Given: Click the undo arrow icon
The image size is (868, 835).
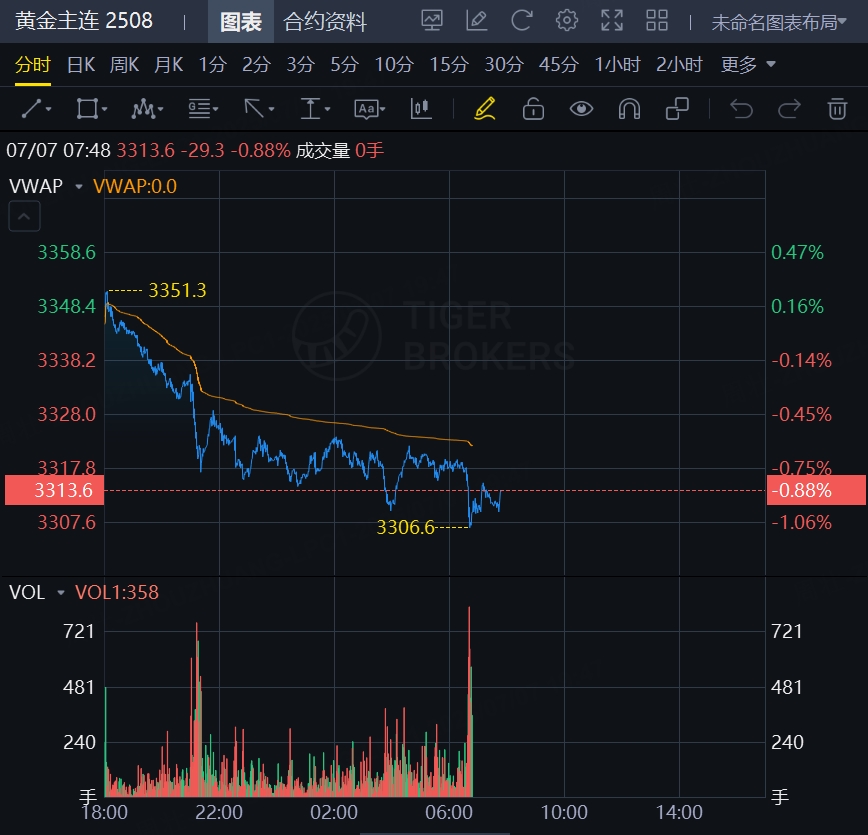Looking at the screenshot, I should click(x=741, y=108).
